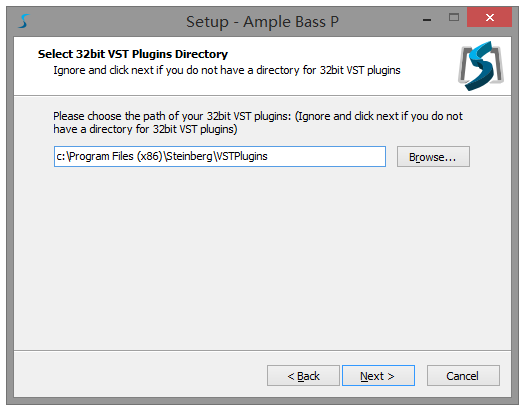Click blank button bar area left of Back
Viewport: 525px width, 411px height.
(x=141, y=375)
